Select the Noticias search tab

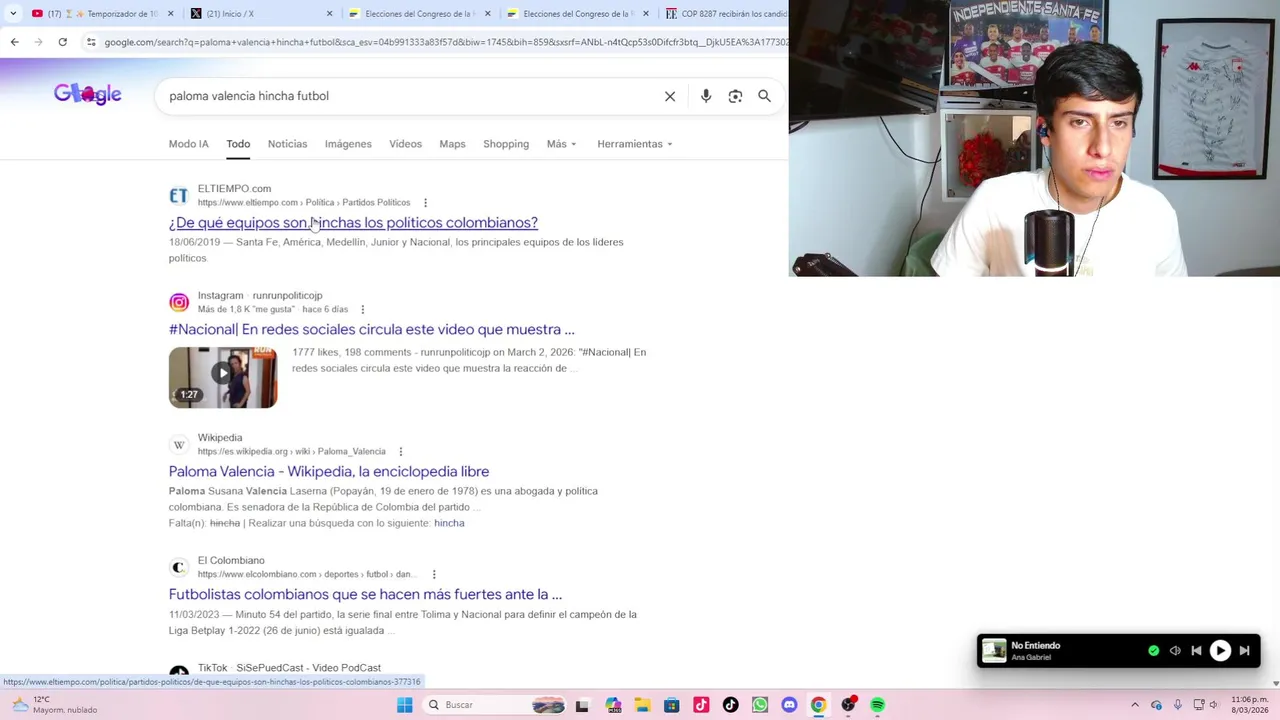point(287,144)
